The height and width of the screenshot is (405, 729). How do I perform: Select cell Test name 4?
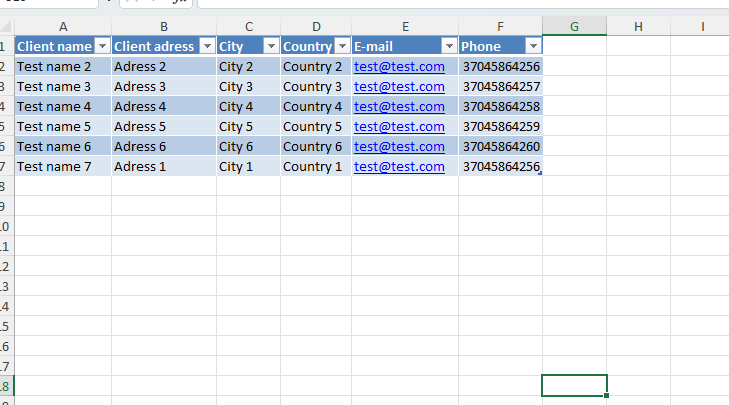[x=63, y=106]
